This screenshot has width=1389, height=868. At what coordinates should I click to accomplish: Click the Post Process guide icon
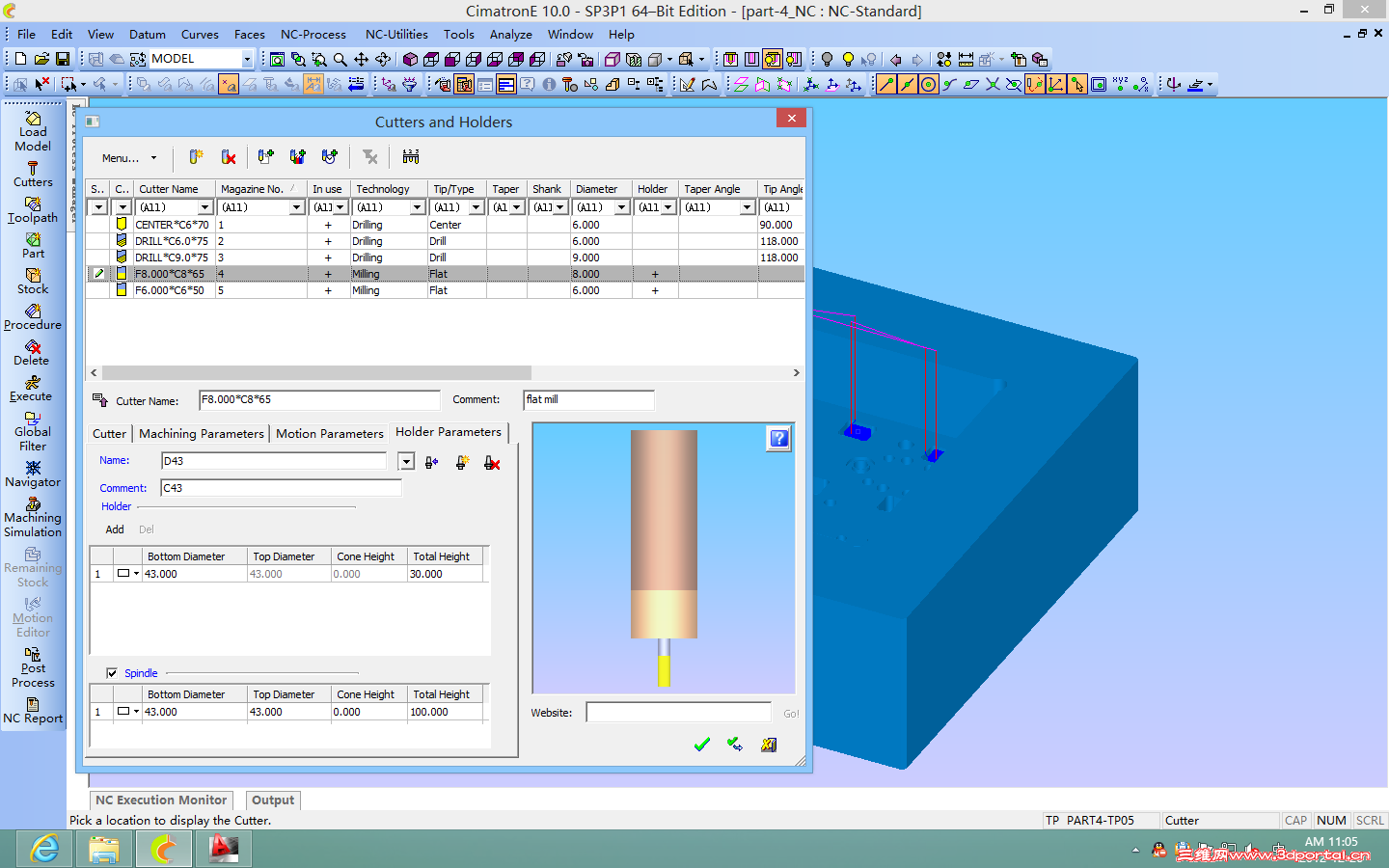point(33,667)
